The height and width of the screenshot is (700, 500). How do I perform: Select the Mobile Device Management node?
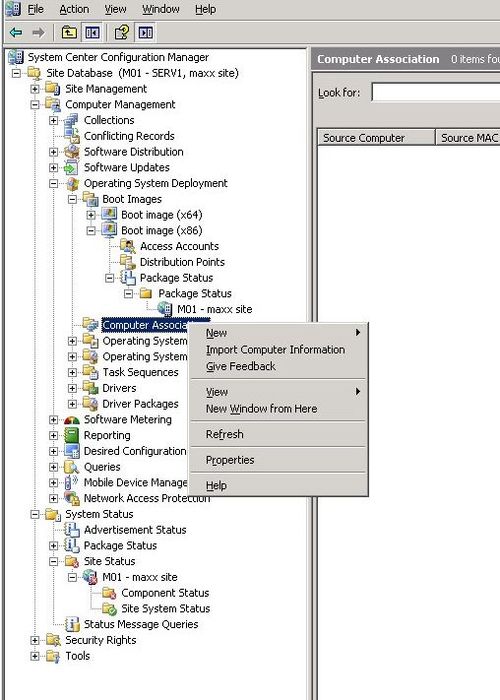click(x=135, y=483)
